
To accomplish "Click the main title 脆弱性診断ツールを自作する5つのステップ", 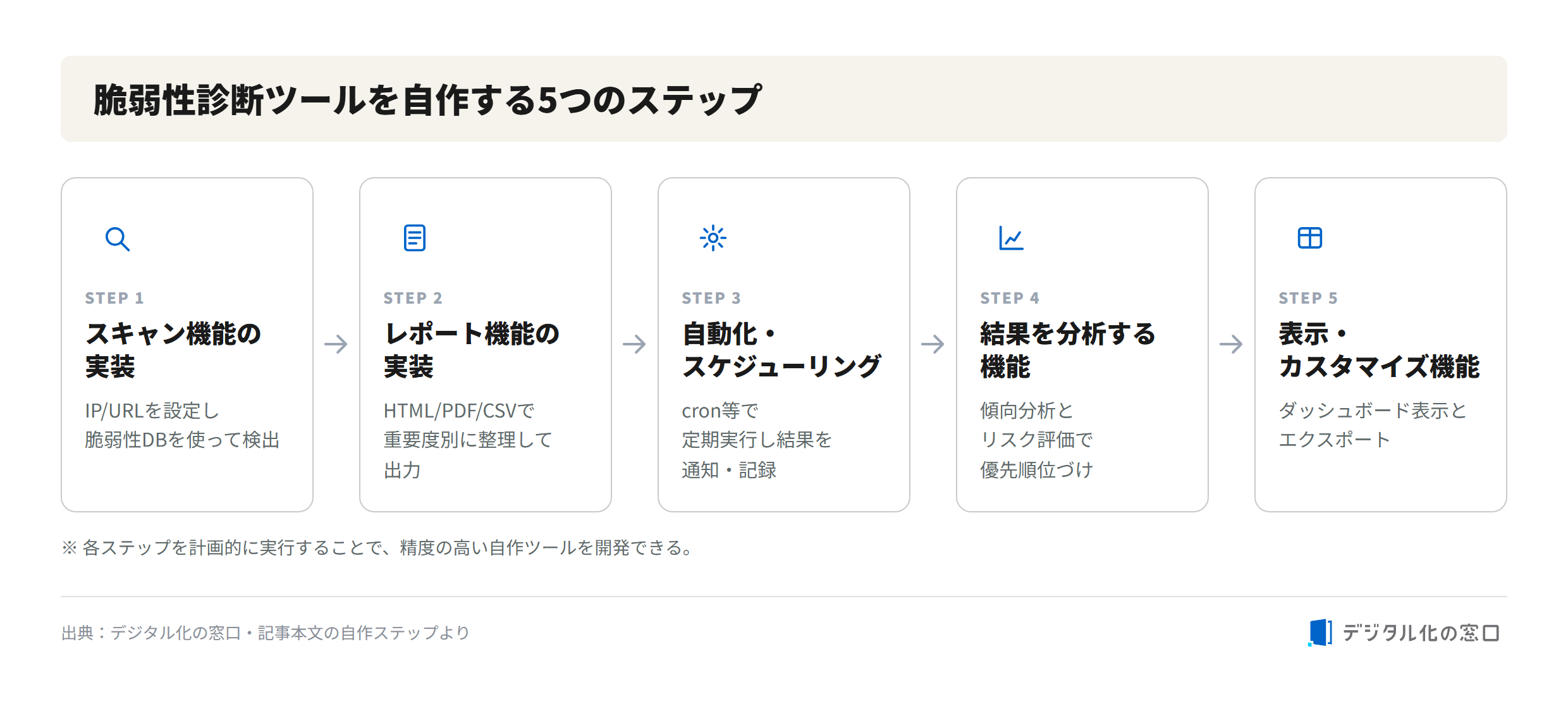I will (x=427, y=99).
